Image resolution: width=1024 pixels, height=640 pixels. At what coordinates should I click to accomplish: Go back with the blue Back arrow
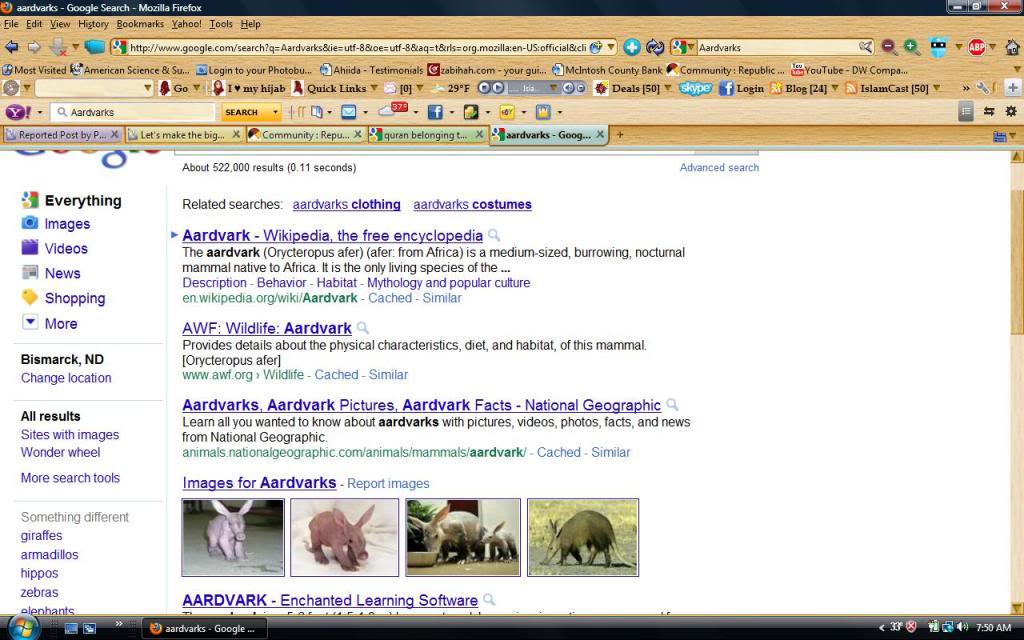pos(11,47)
